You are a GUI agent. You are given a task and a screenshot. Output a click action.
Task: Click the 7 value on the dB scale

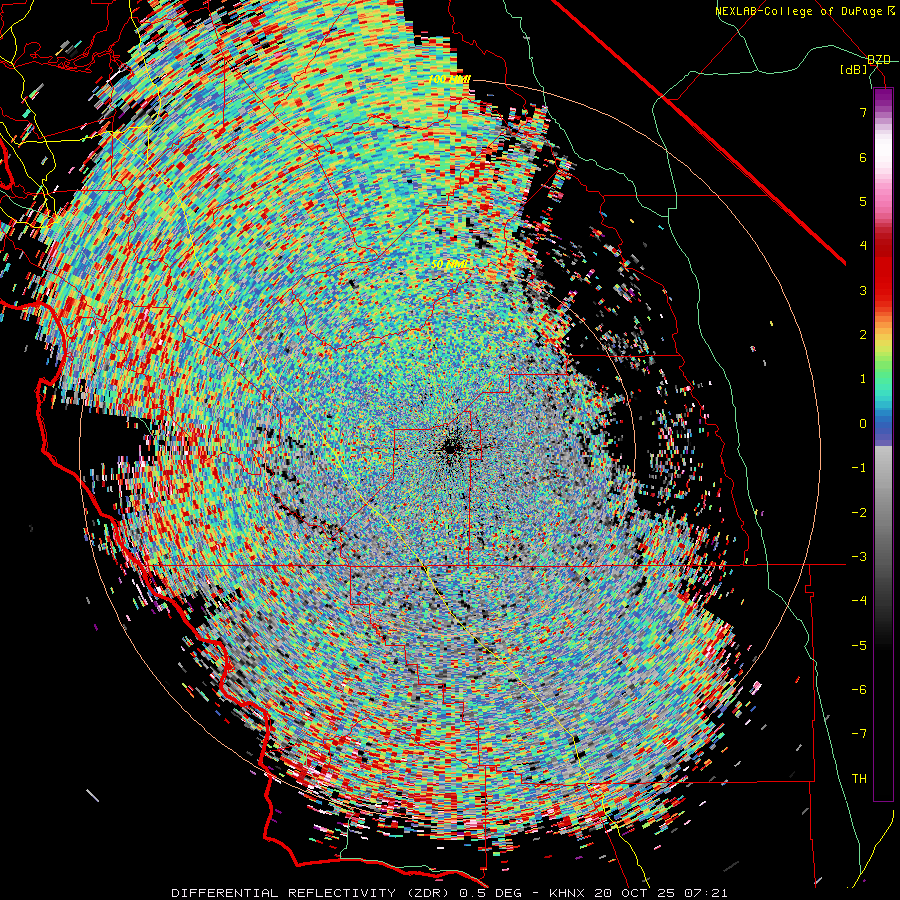863,112
